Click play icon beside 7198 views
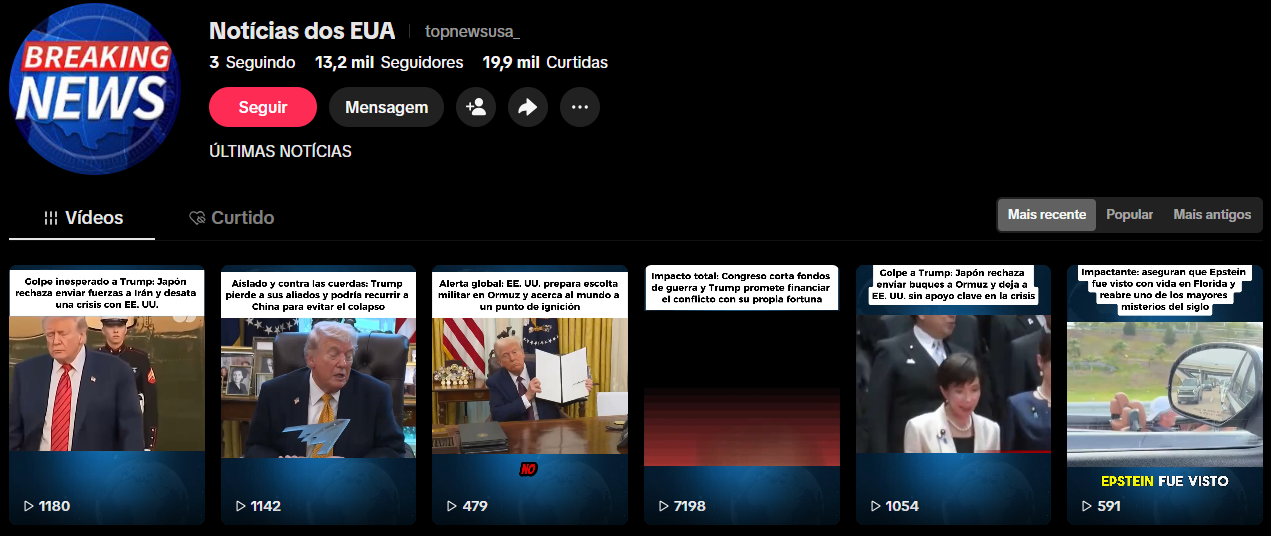This screenshot has height=536, width=1271. [x=663, y=506]
